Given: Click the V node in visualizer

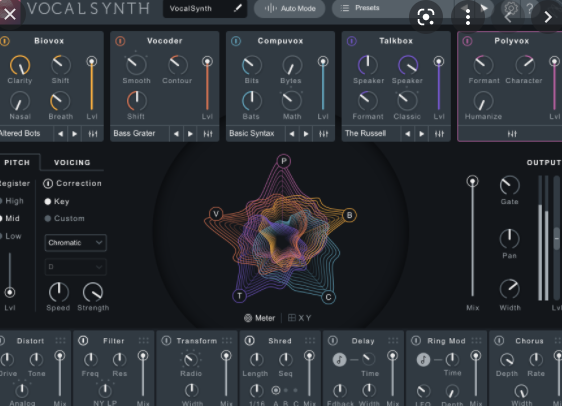Looking at the screenshot, I should coord(216,214).
